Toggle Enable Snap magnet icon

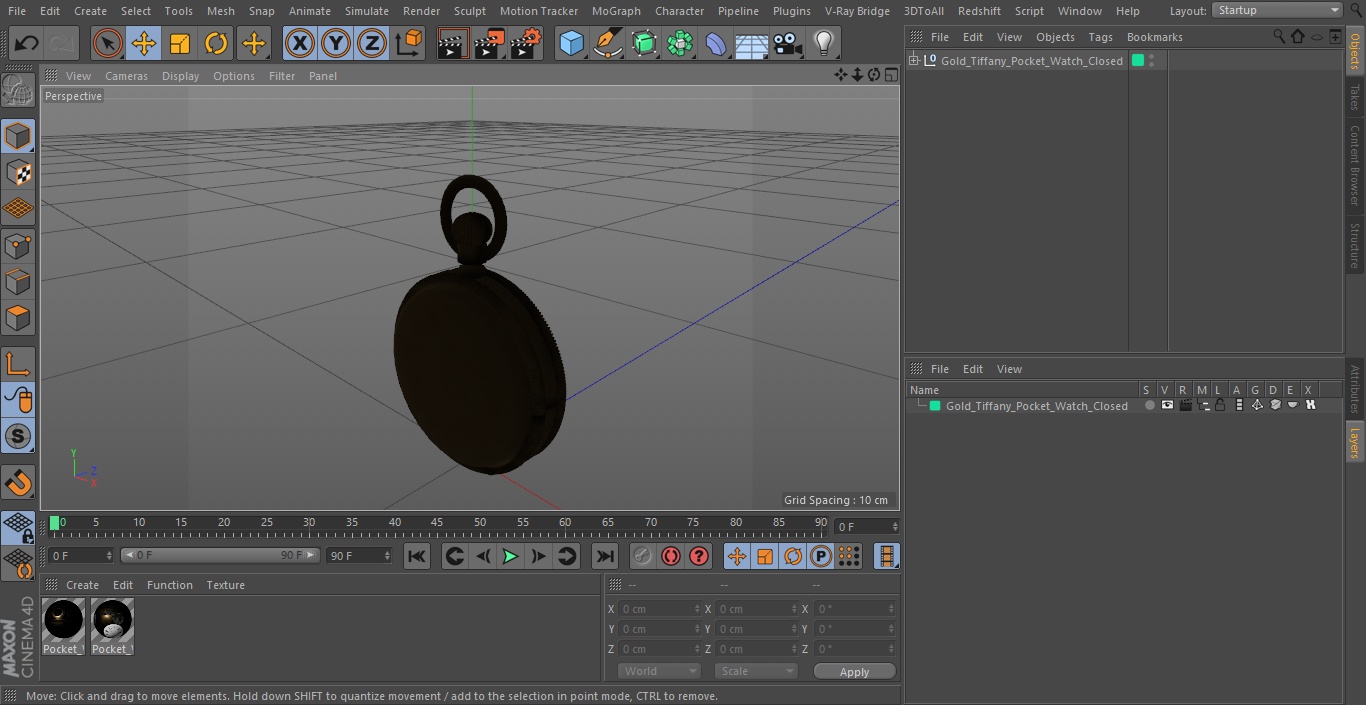pyautogui.click(x=18, y=483)
